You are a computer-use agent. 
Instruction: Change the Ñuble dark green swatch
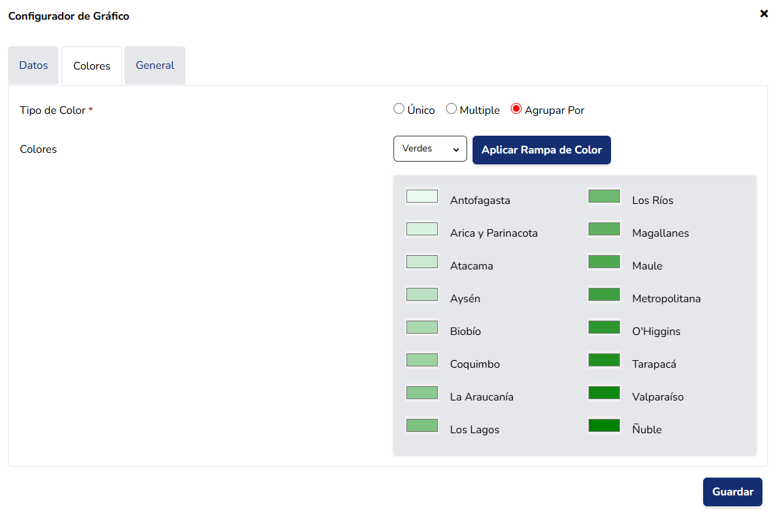(604, 426)
